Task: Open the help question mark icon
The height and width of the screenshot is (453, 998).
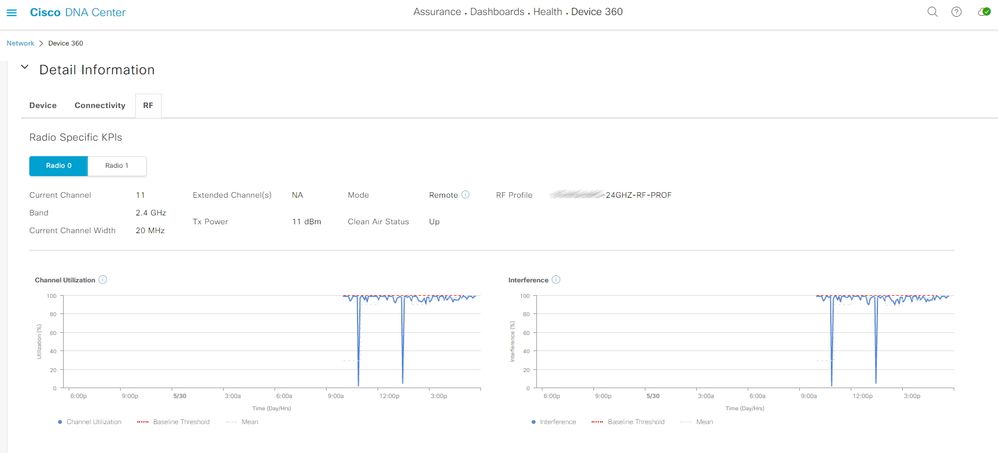Action: (x=956, y=12)
